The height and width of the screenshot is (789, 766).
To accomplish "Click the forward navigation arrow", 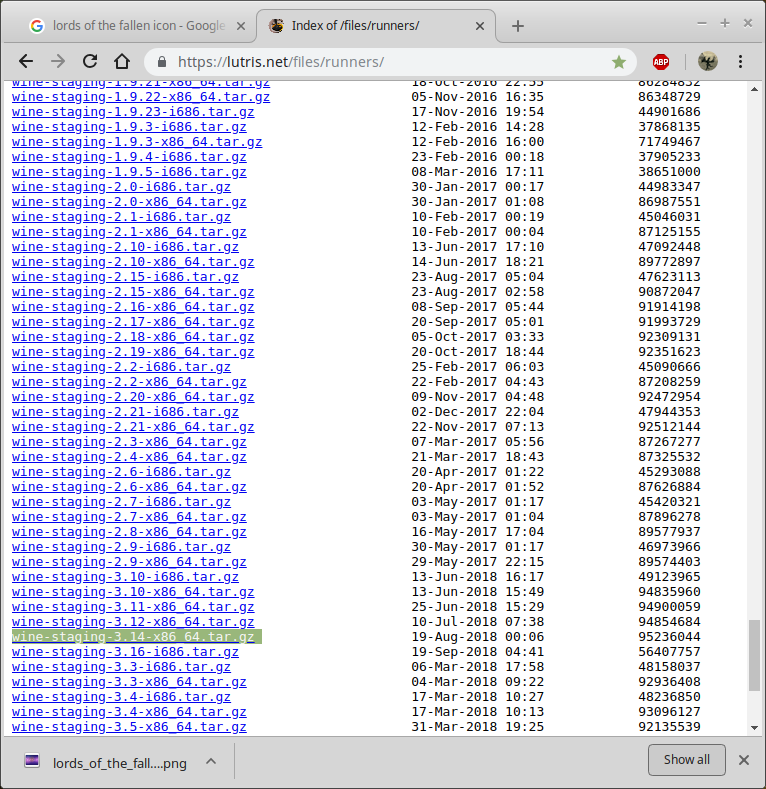I will click(x=58, y=62).
